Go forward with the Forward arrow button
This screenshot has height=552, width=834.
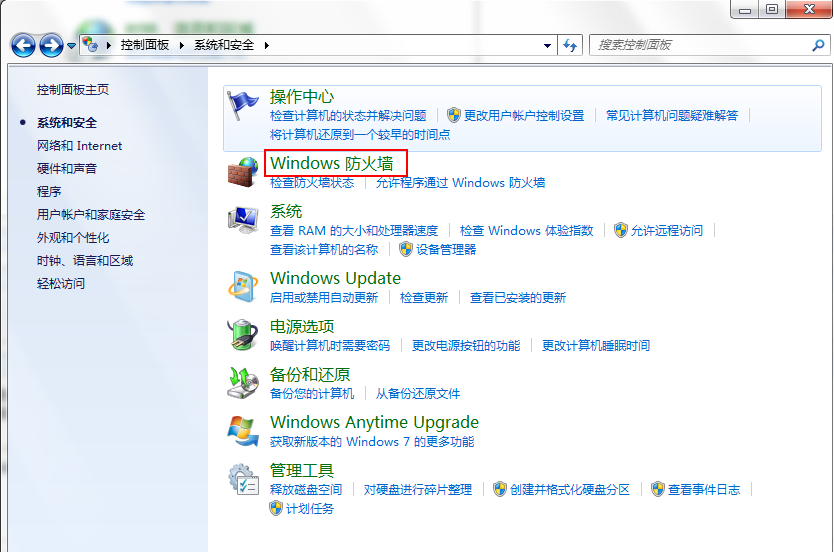[52, 46]
